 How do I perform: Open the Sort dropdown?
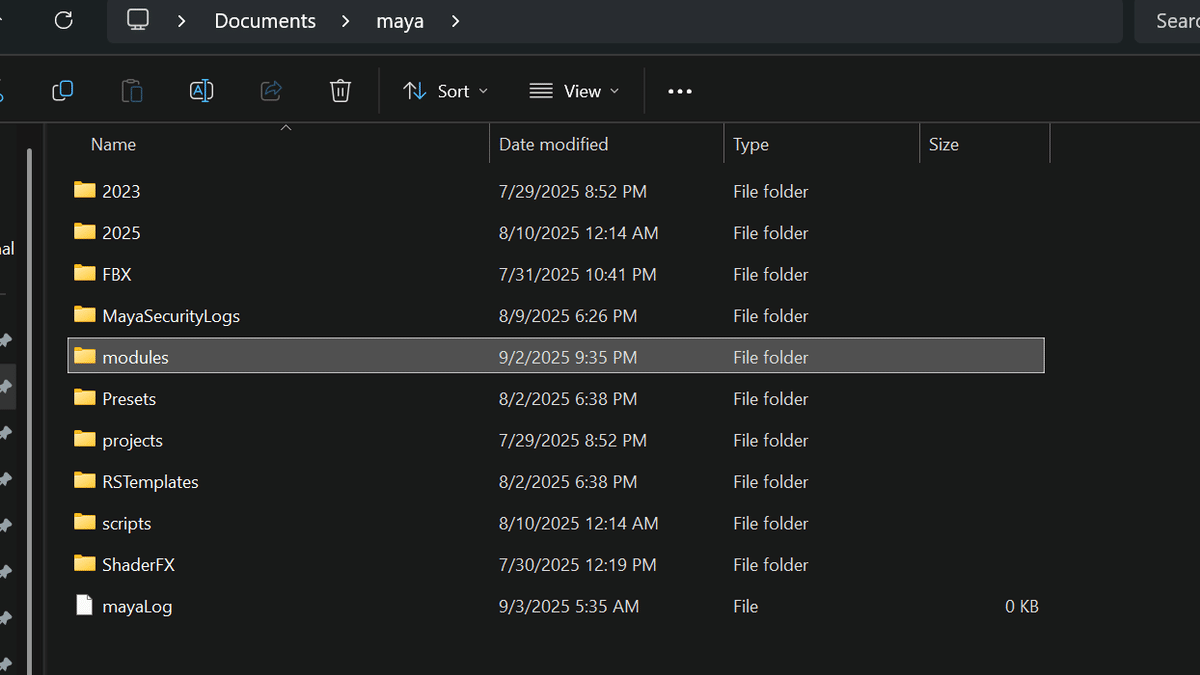(446, 91)
